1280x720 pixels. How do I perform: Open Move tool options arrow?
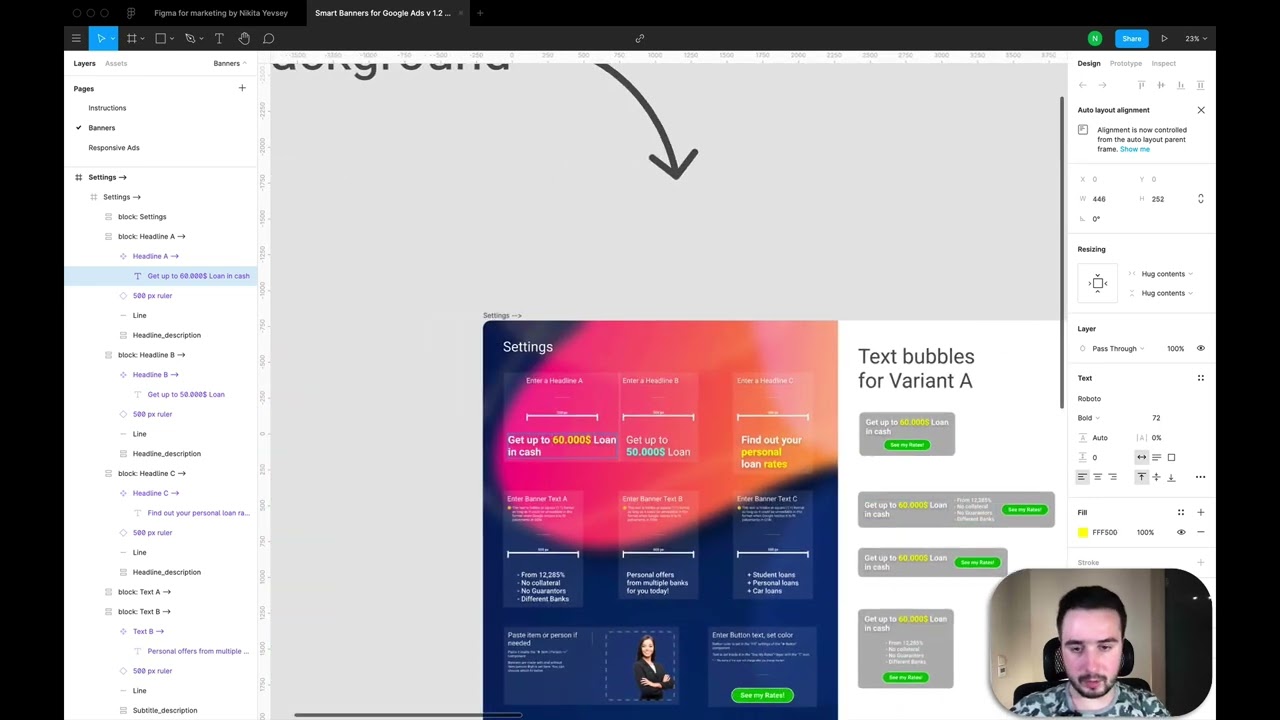[x=114, y=38]
